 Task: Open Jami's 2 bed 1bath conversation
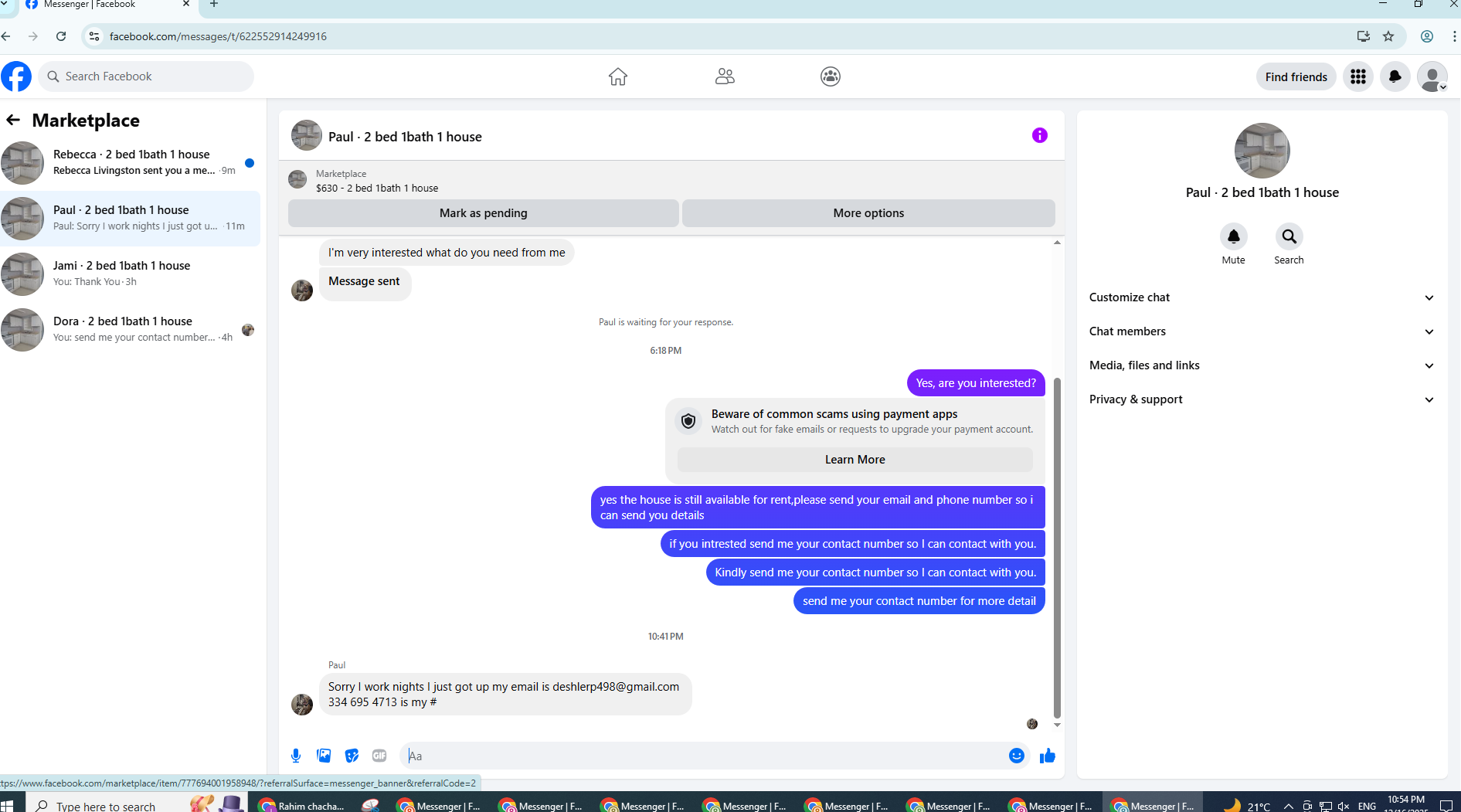(130, 274)
